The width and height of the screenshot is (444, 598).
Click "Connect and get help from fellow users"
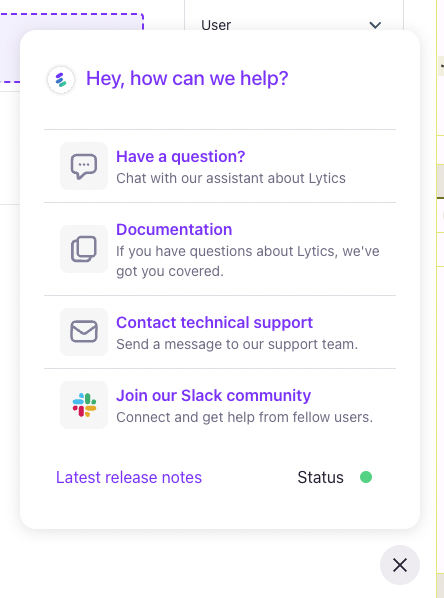(245, 417)
